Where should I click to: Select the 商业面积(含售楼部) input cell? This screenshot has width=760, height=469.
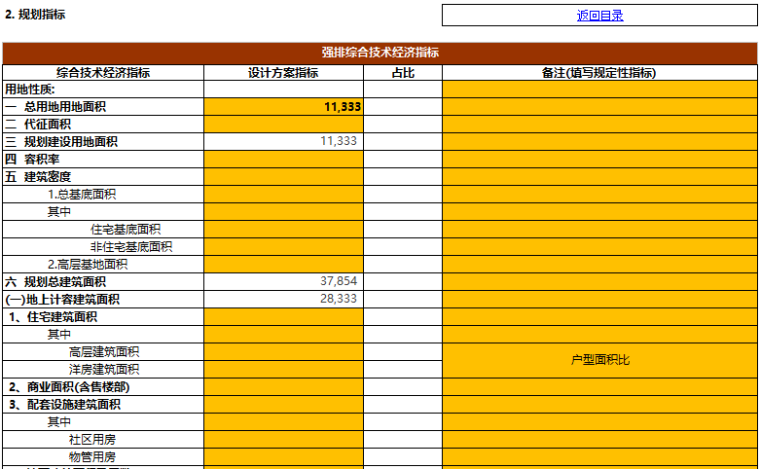[x=283, y=387]
